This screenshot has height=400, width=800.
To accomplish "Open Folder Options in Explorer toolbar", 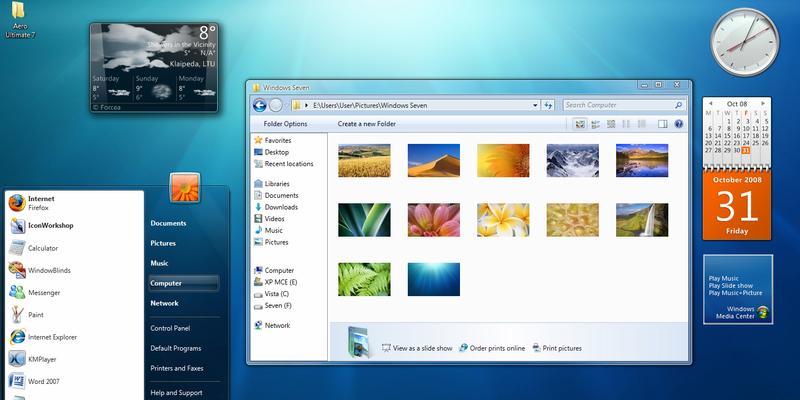I will (285, 124).
